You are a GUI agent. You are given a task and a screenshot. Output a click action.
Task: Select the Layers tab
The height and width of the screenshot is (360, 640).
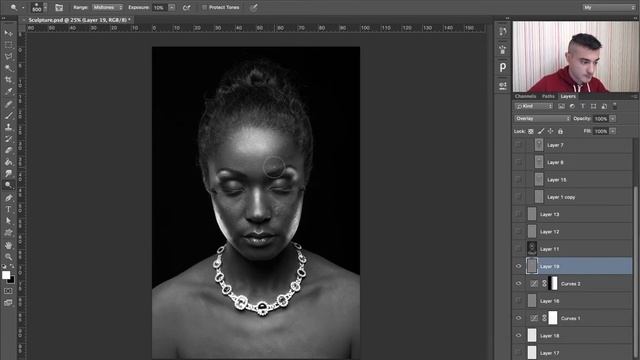(568, 96)
